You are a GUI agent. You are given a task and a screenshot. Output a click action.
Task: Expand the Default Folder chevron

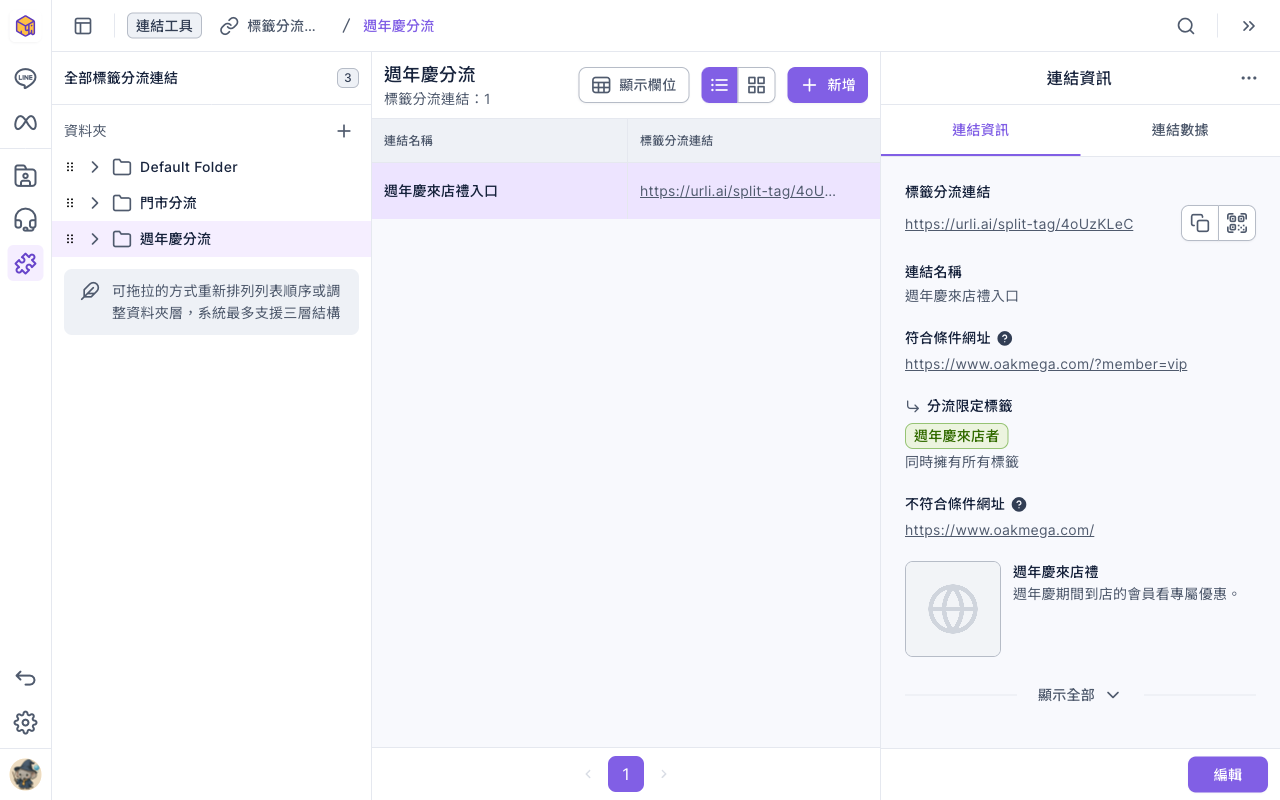click(x=95, y=167)
